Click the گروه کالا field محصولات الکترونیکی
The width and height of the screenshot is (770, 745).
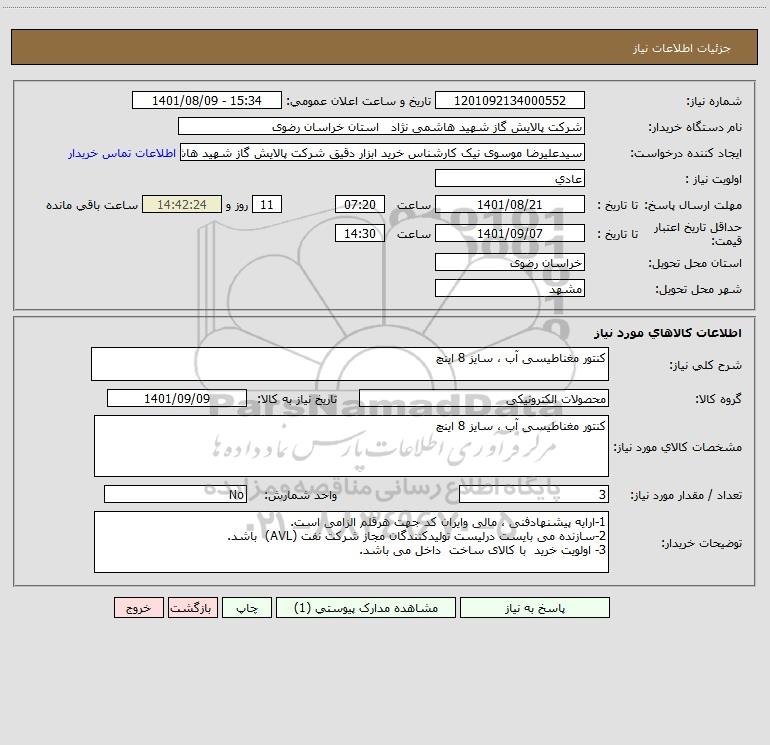[484, 398]
